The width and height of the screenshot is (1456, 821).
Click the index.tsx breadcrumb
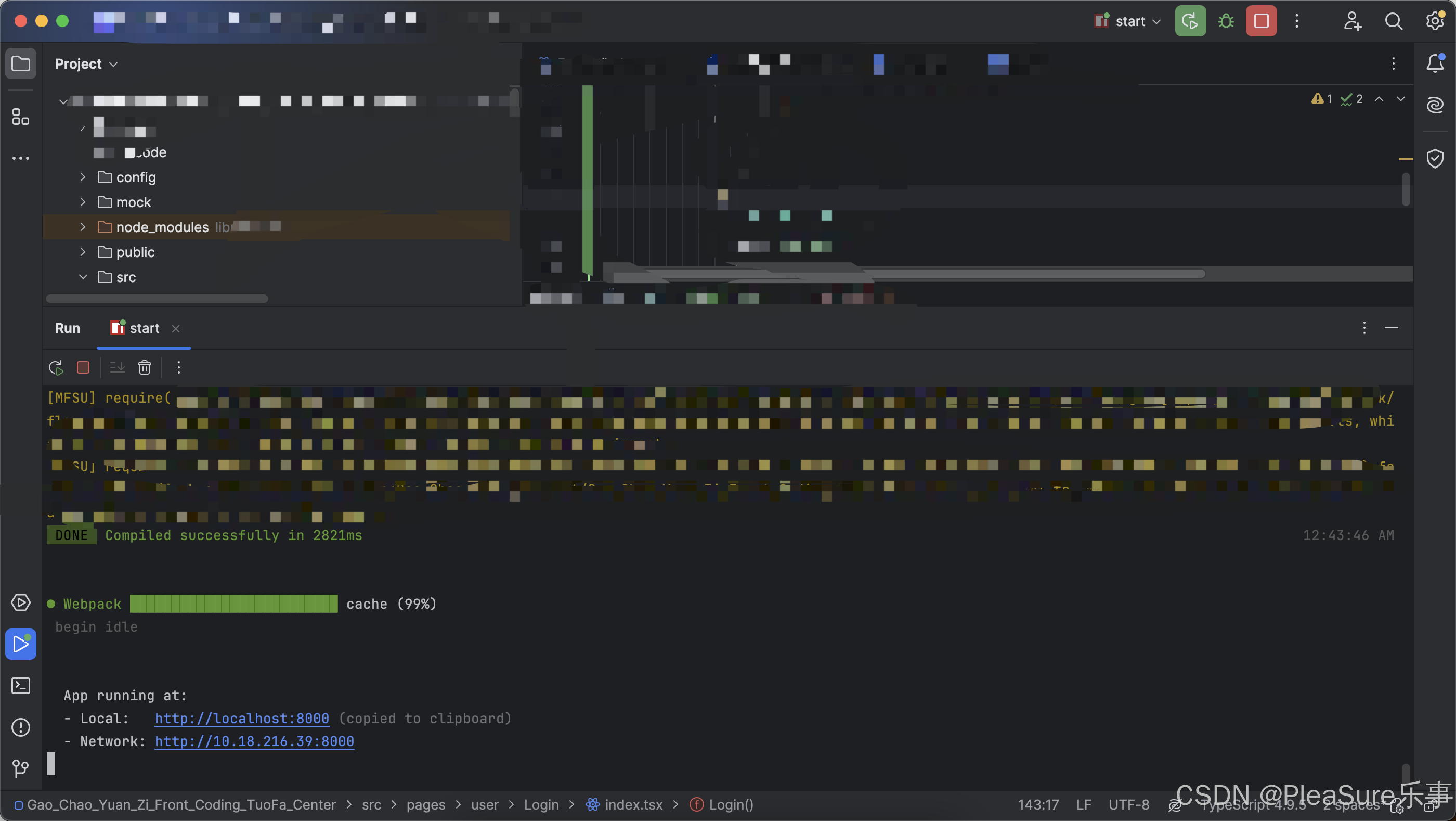point(624,804)
